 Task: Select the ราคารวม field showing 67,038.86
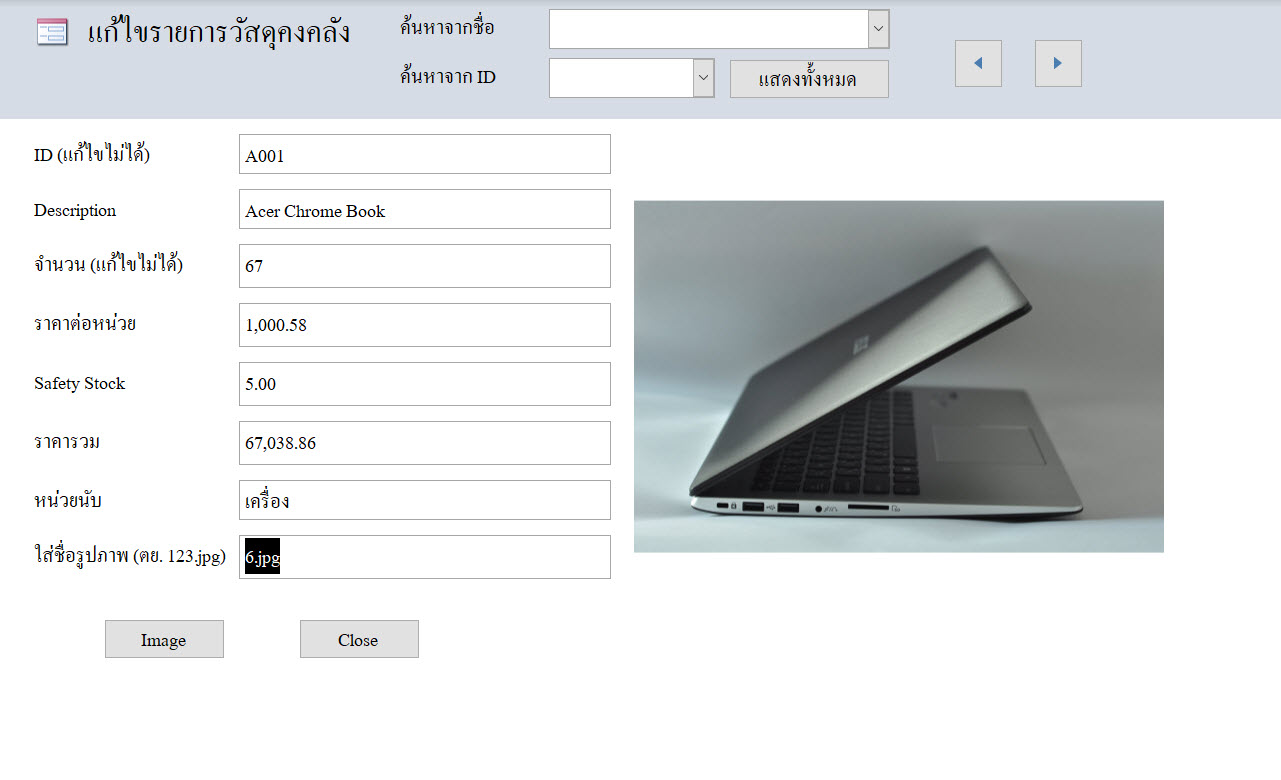[x=424, y=443]
